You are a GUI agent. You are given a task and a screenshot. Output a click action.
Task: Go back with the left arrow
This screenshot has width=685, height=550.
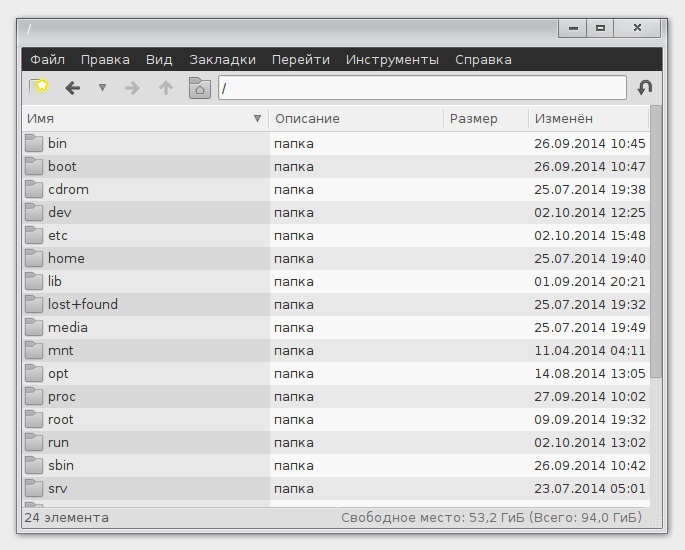pos(73,88)
